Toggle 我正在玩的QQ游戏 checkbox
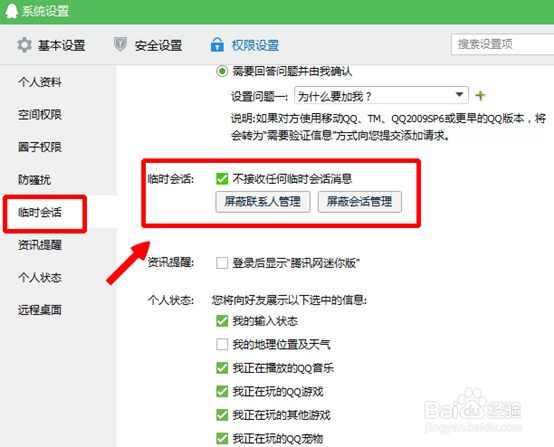Viewport: 554px width, 447px height. (x=222, y=392)
